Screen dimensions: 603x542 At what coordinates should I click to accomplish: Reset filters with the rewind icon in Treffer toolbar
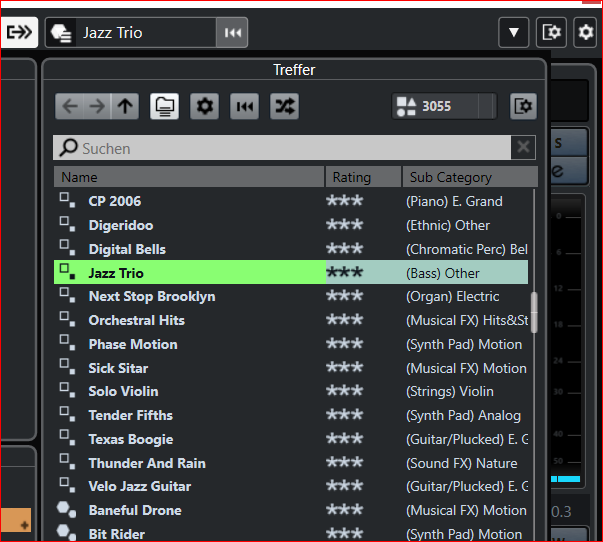(245, 106)
